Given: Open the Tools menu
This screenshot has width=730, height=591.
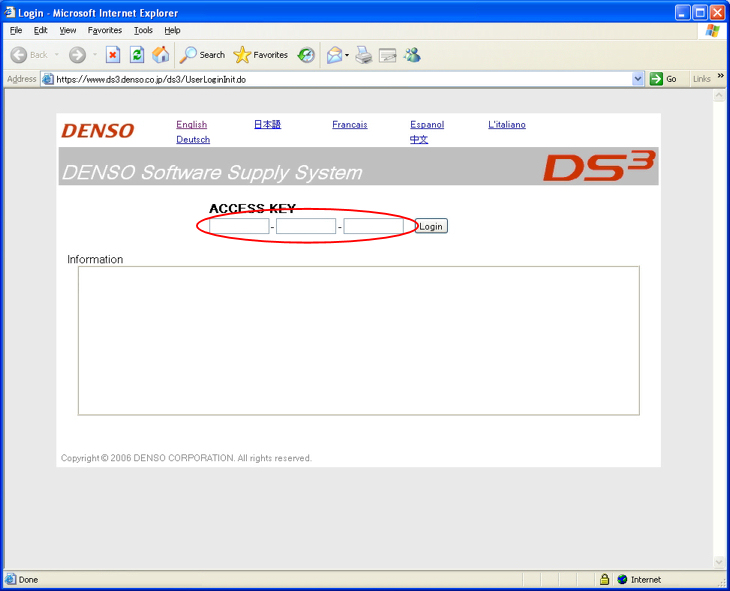Looking at the screenshot, I should (143, 30).
